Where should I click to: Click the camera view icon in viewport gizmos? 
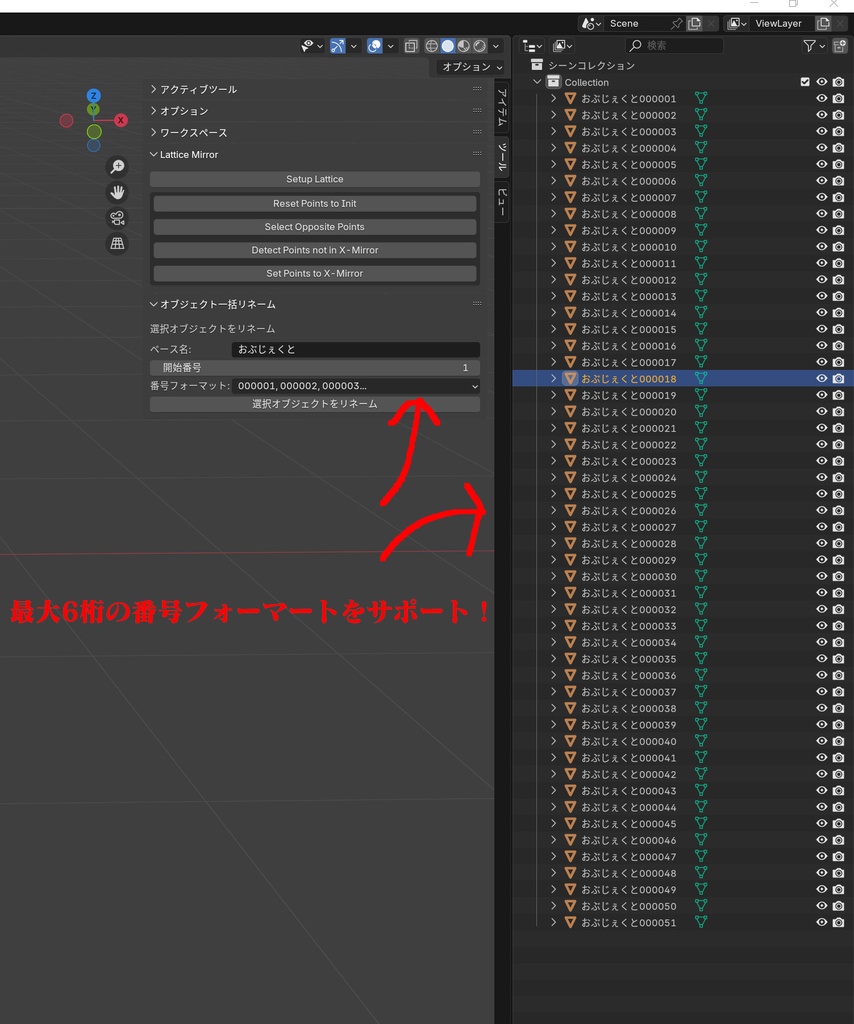click(117, 218)
